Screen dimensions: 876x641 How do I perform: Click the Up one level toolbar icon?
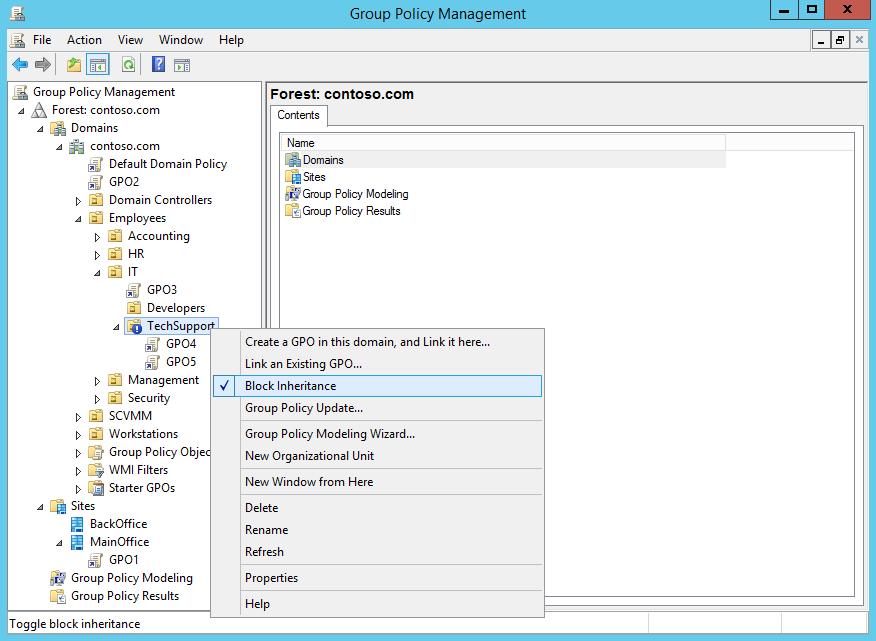tap(74, 65)
